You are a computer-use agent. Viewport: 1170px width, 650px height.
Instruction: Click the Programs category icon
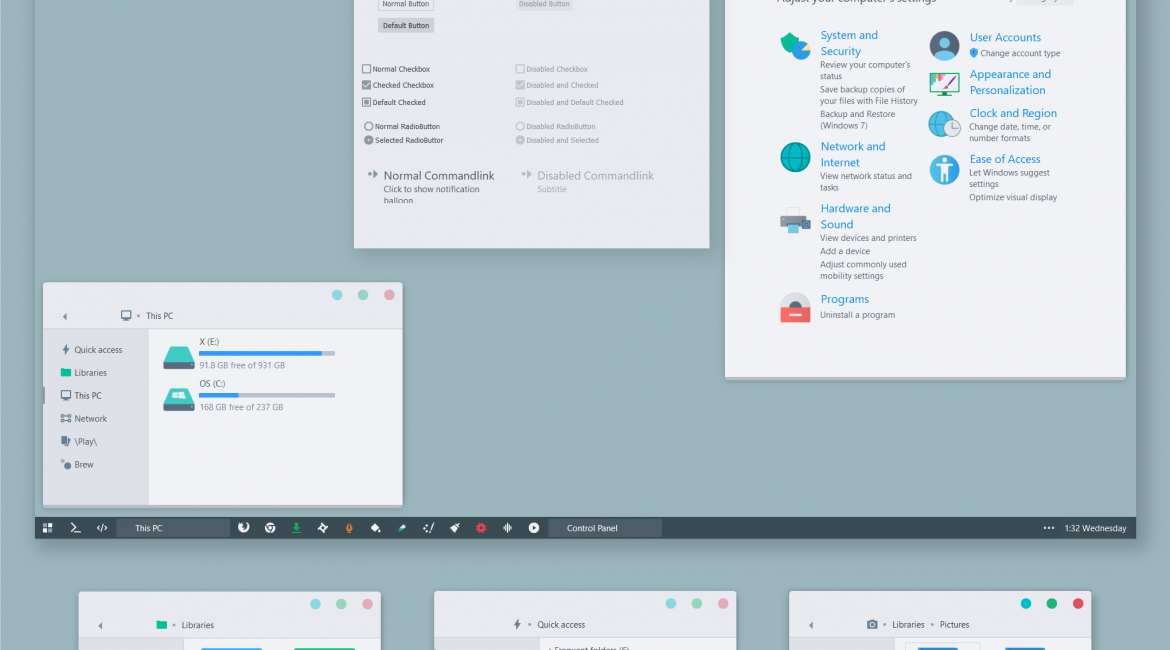coord(795,307)
